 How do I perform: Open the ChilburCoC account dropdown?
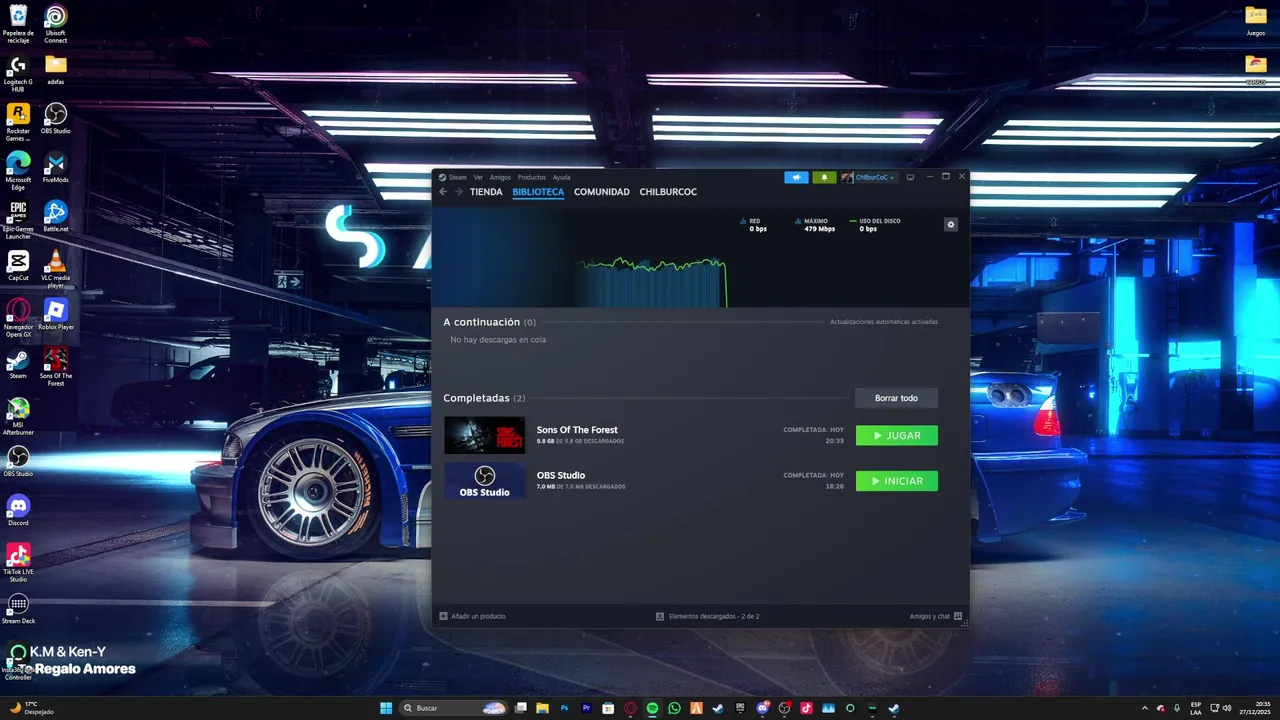868,177
